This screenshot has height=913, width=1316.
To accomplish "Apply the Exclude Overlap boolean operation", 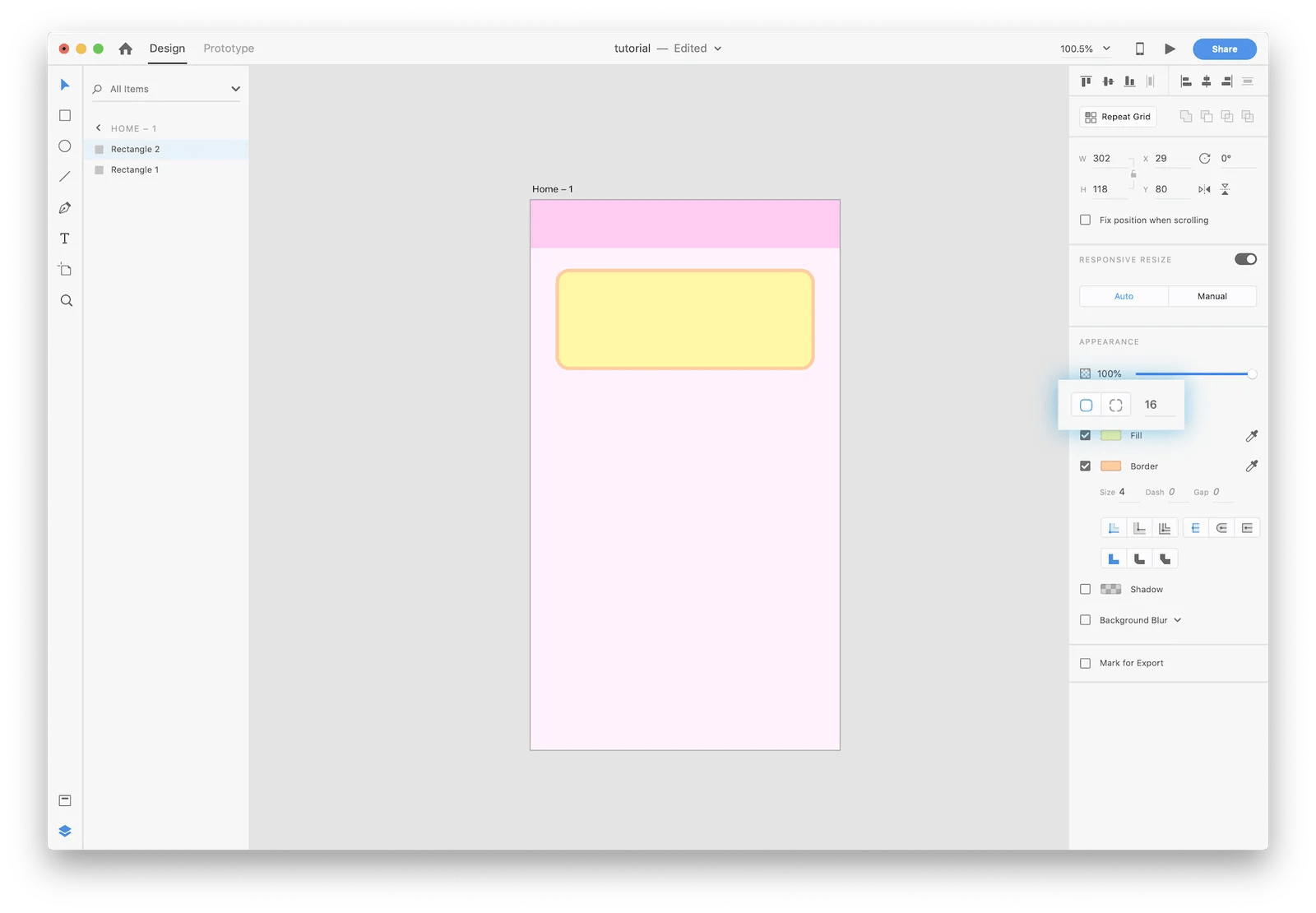I will (1248, 117).
